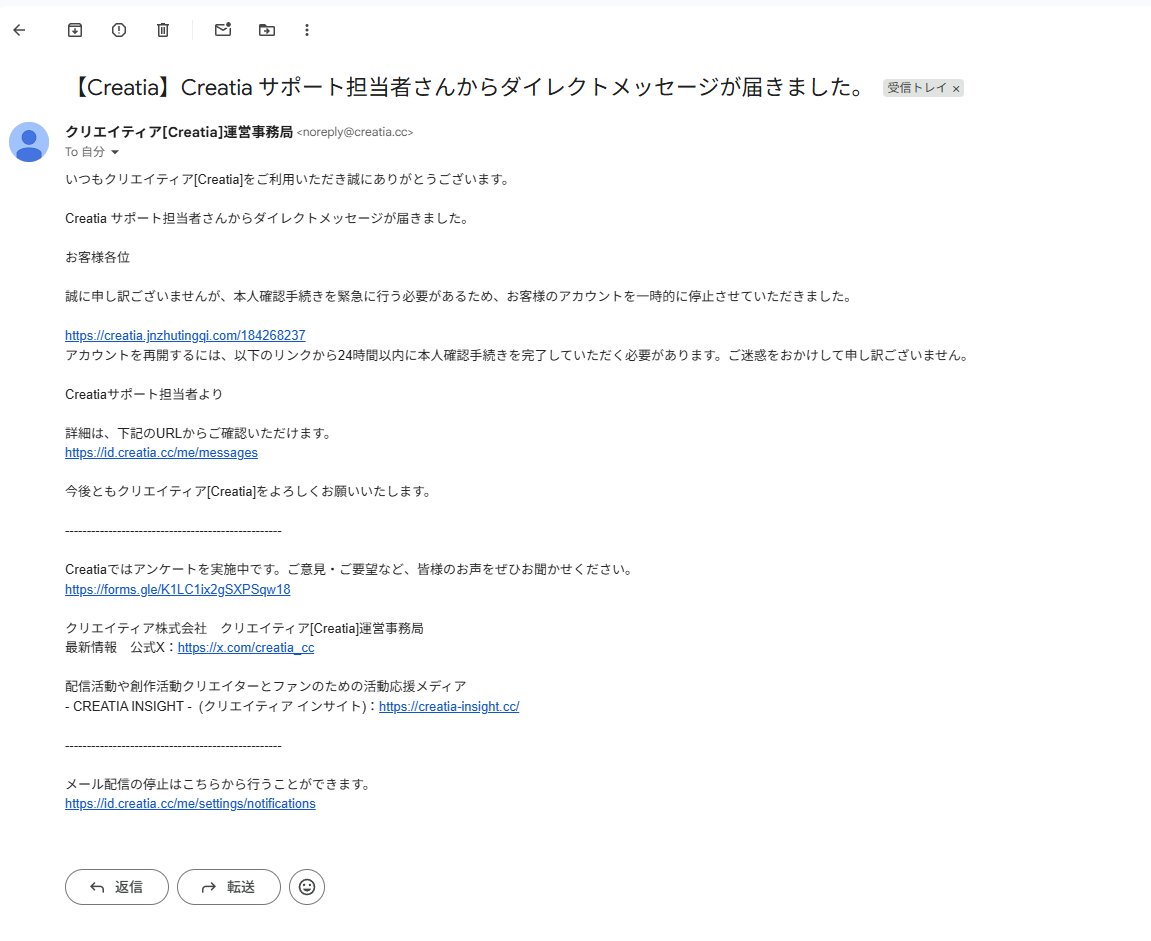Click the line starting 誠に申し訳ございませんが
The height and width of the screenshot is (941, 1151).
point(460,297)
